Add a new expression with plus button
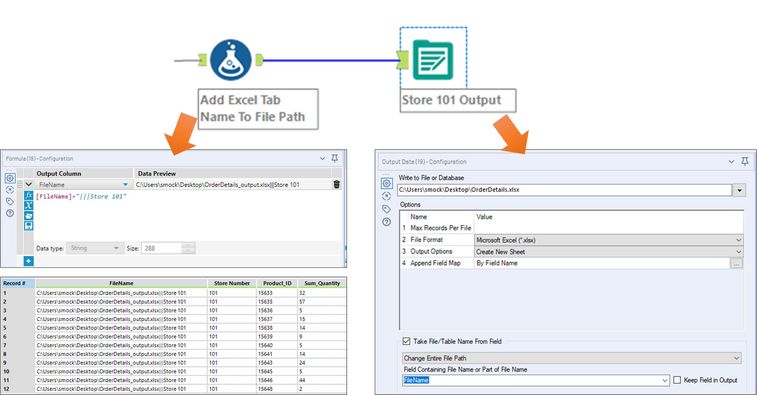 click(x=28, y=261)
